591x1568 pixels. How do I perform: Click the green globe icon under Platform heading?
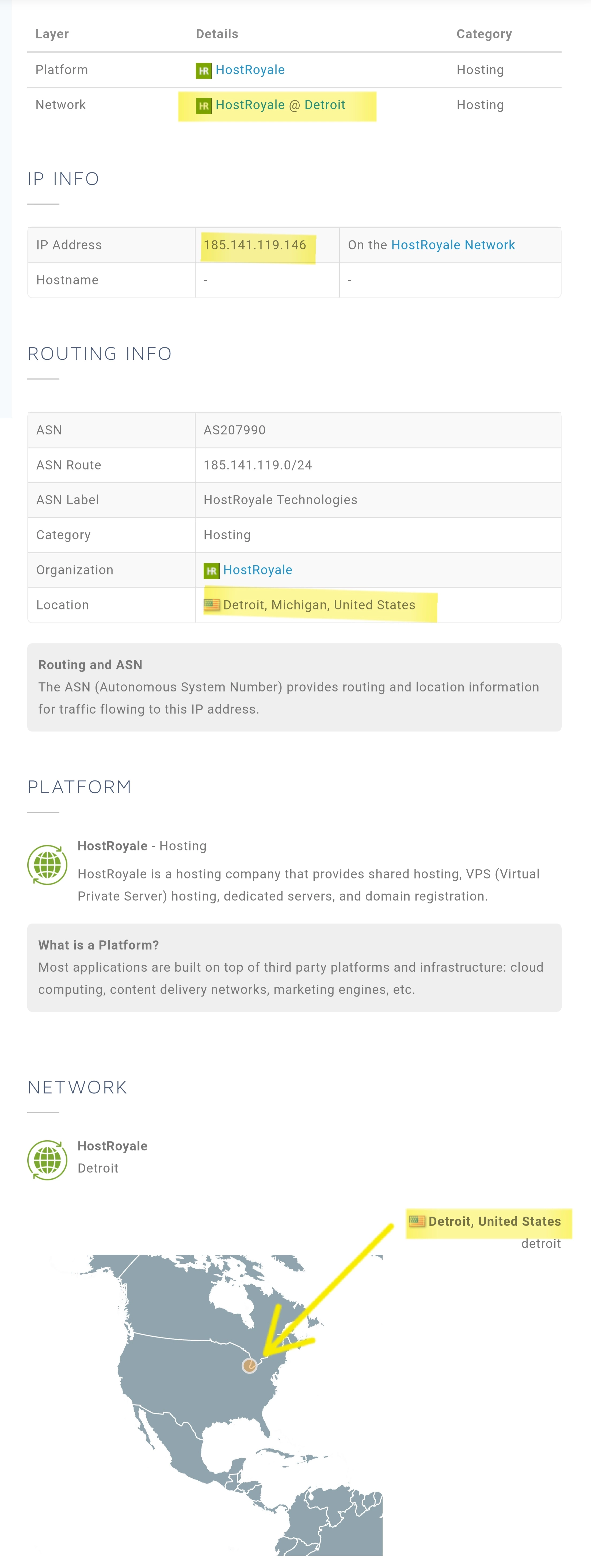pos(47,864)
